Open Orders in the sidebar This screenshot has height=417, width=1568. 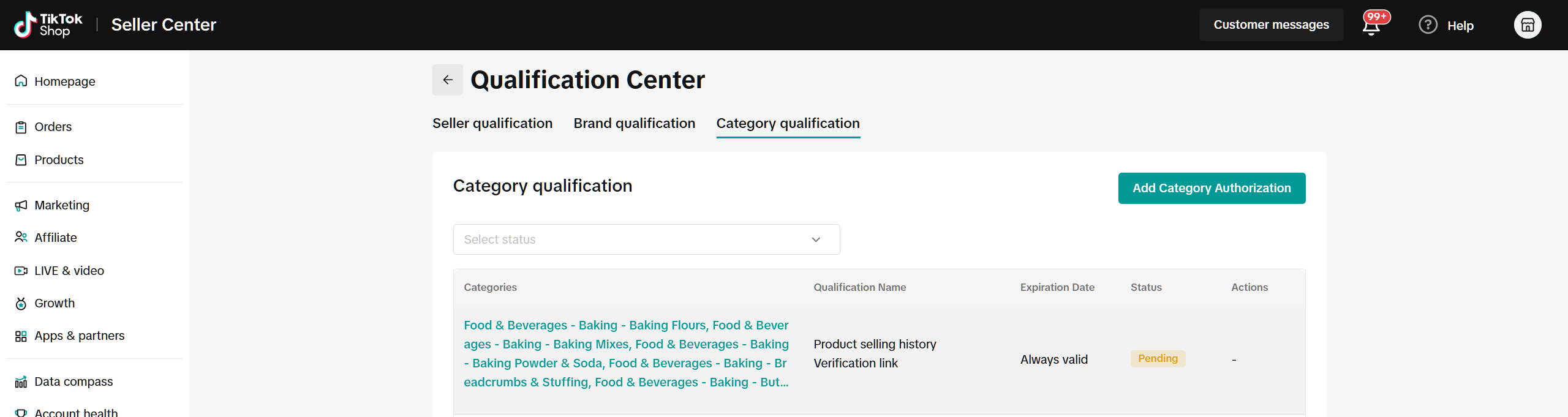(53, 127)
